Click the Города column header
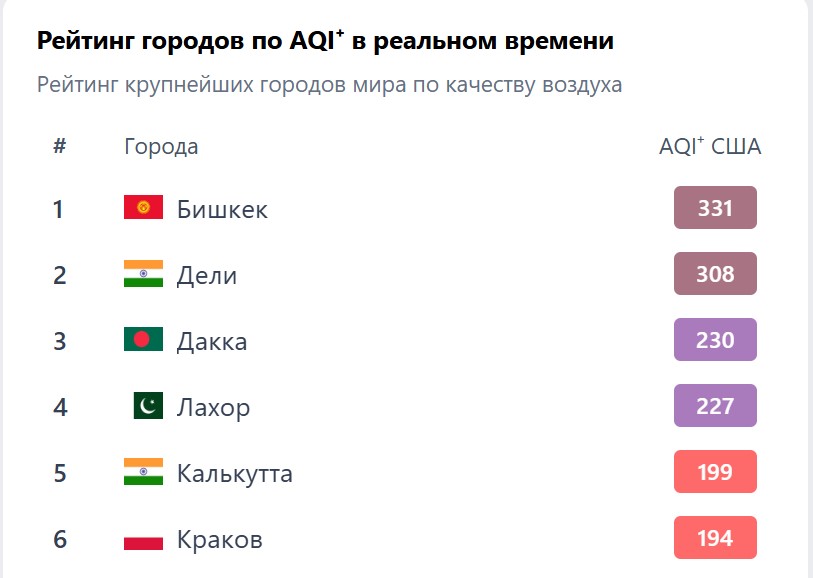Screen dimensions: 813x578 [x=161, y=146]
